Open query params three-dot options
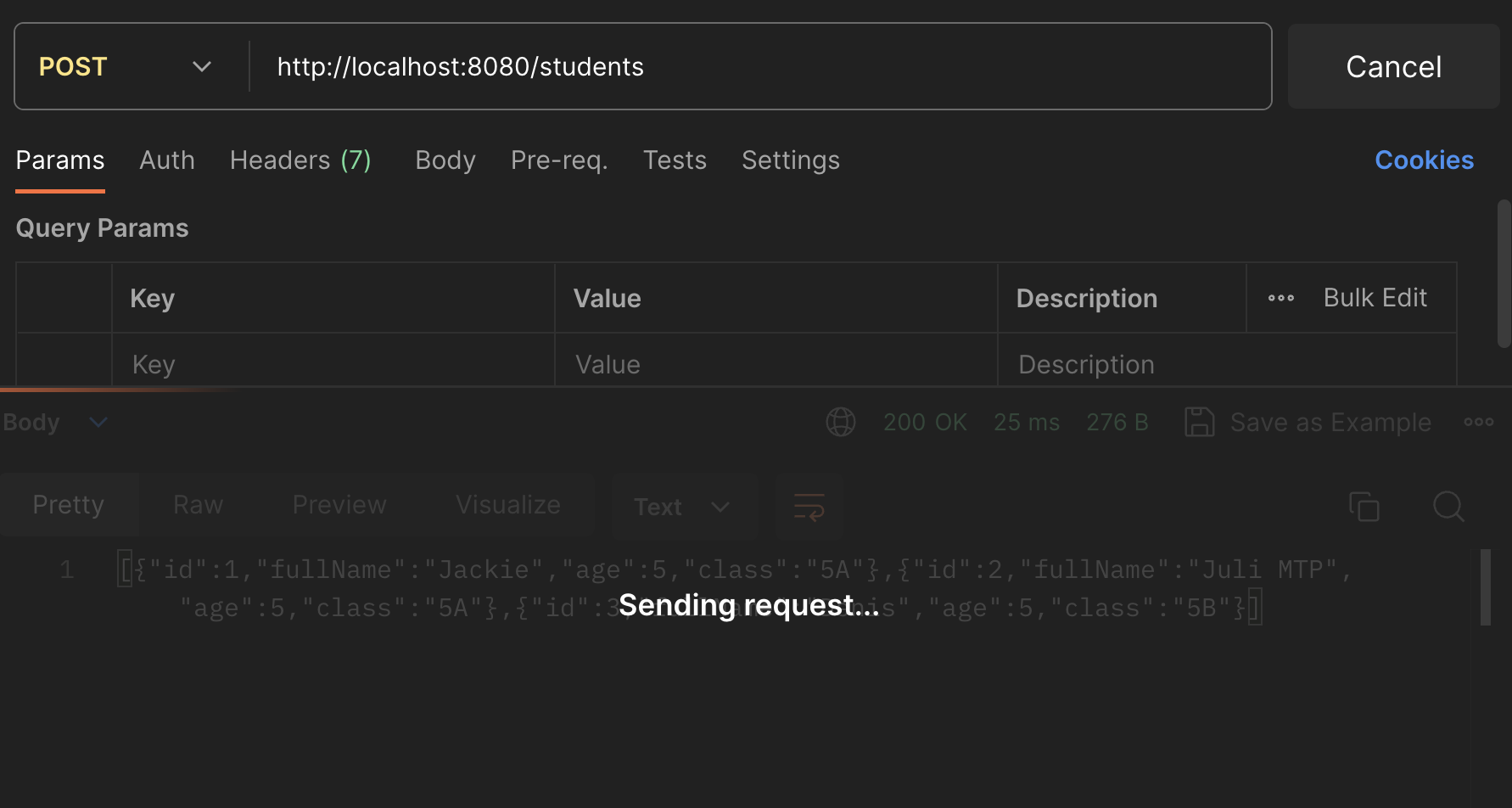This screenshot has width=1512, height=808. coord(1280,298)
